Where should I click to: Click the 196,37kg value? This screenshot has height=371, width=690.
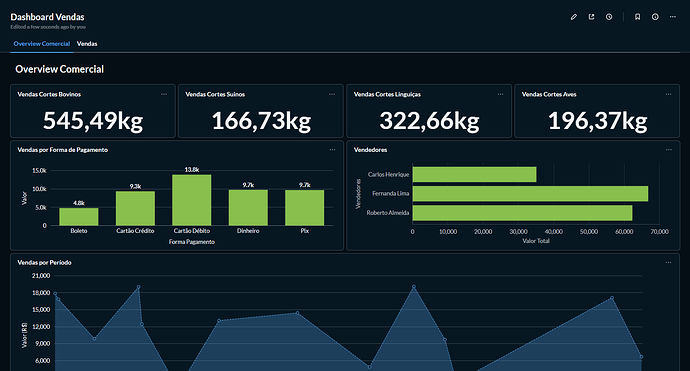point(598,121)
